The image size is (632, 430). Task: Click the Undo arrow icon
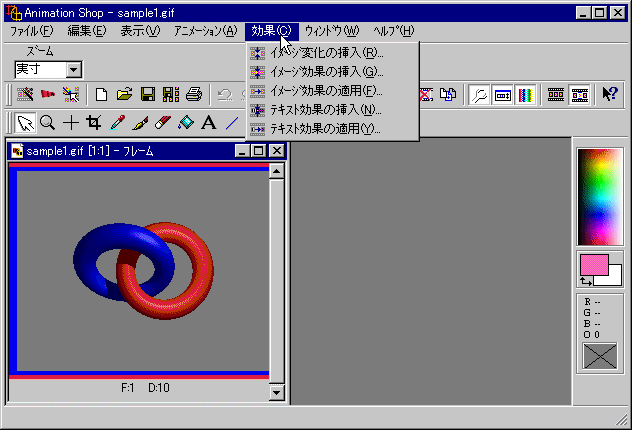tap(225, 95)
